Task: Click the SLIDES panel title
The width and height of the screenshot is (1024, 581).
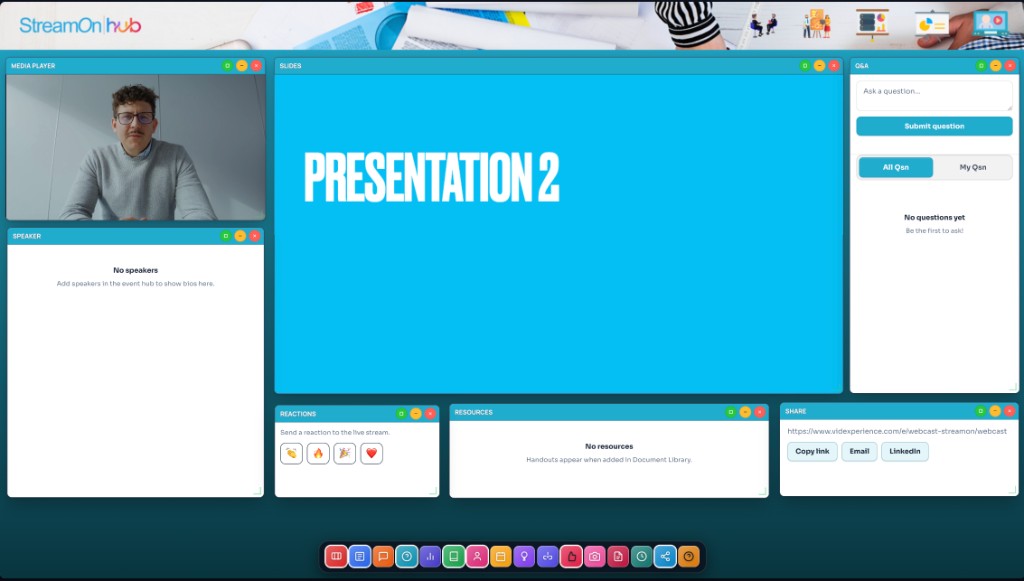Action: (291, 66)
